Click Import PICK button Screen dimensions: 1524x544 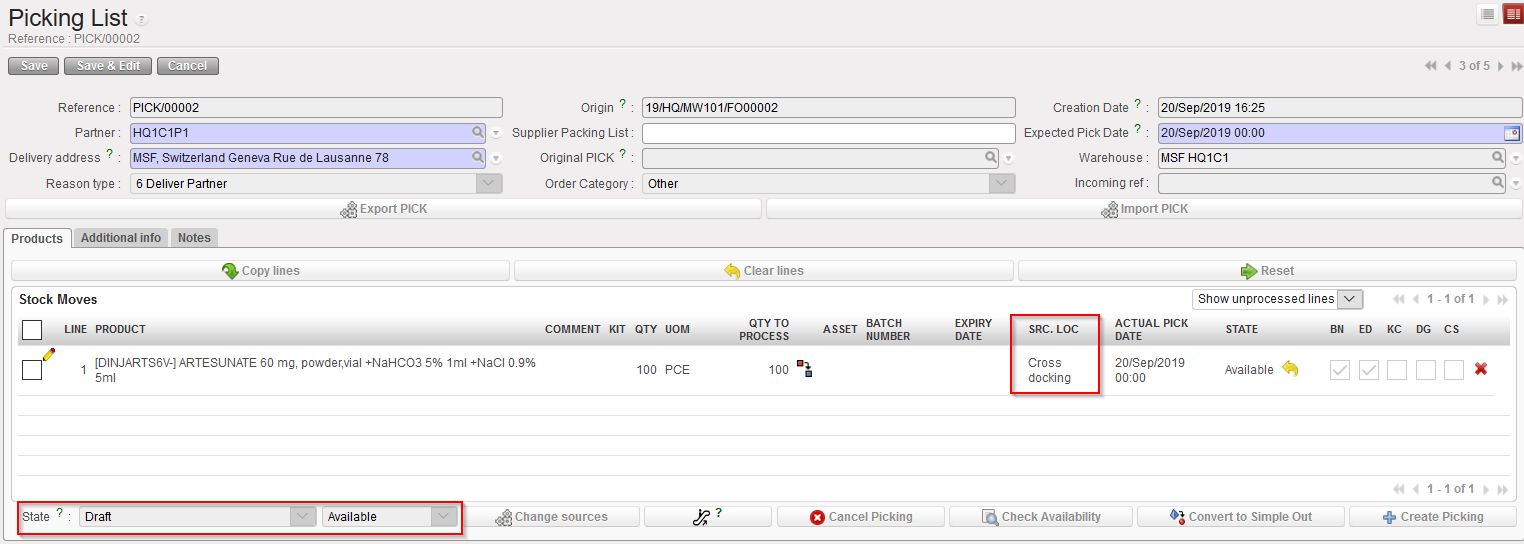click(1144, 209)
